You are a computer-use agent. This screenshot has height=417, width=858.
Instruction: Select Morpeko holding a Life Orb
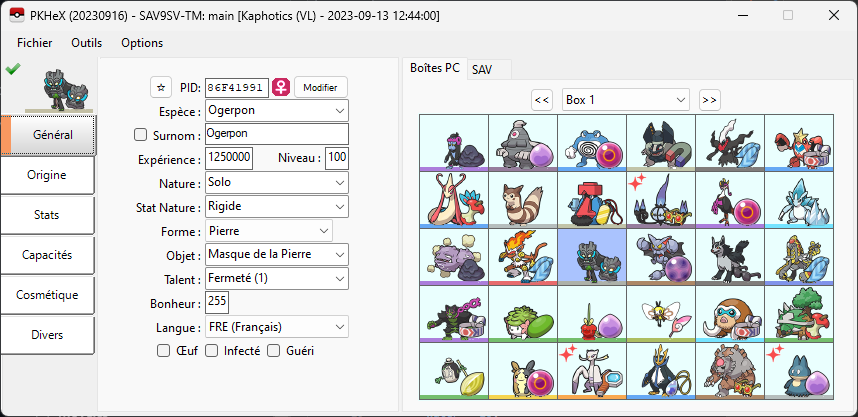coord(523,370)
